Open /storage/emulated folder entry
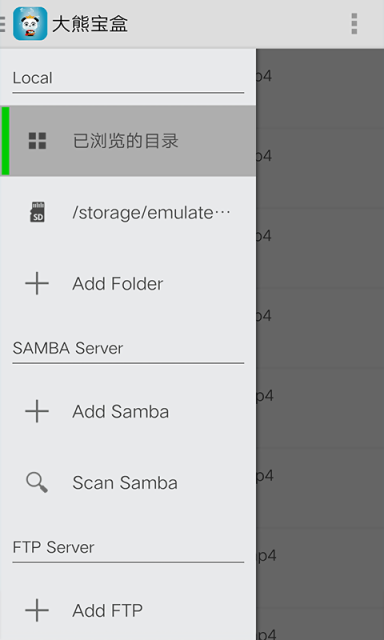The width and height of the screenshot is (384, 640). tap(128, 212)
